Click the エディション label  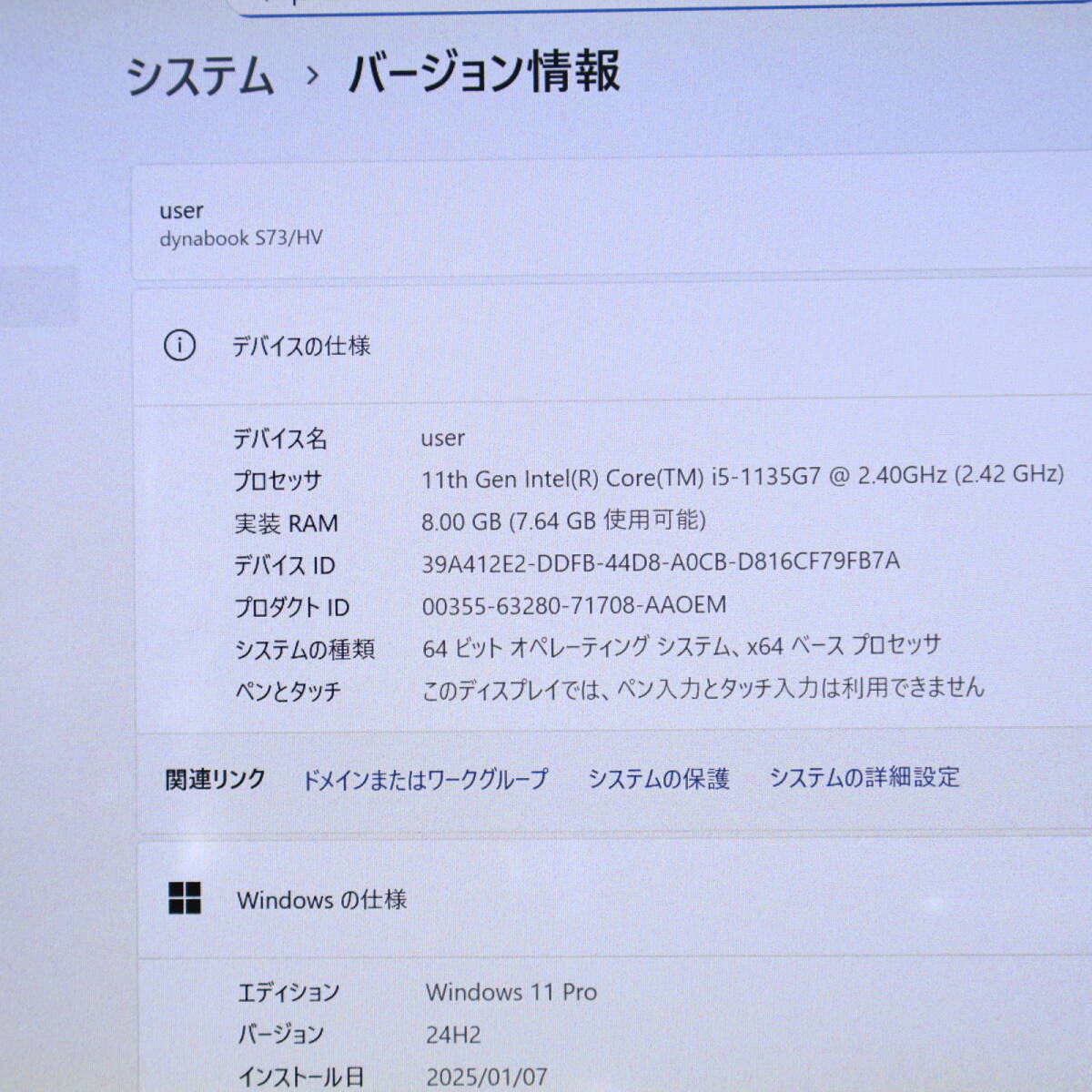pyautogui.click(x=288, y=992)
